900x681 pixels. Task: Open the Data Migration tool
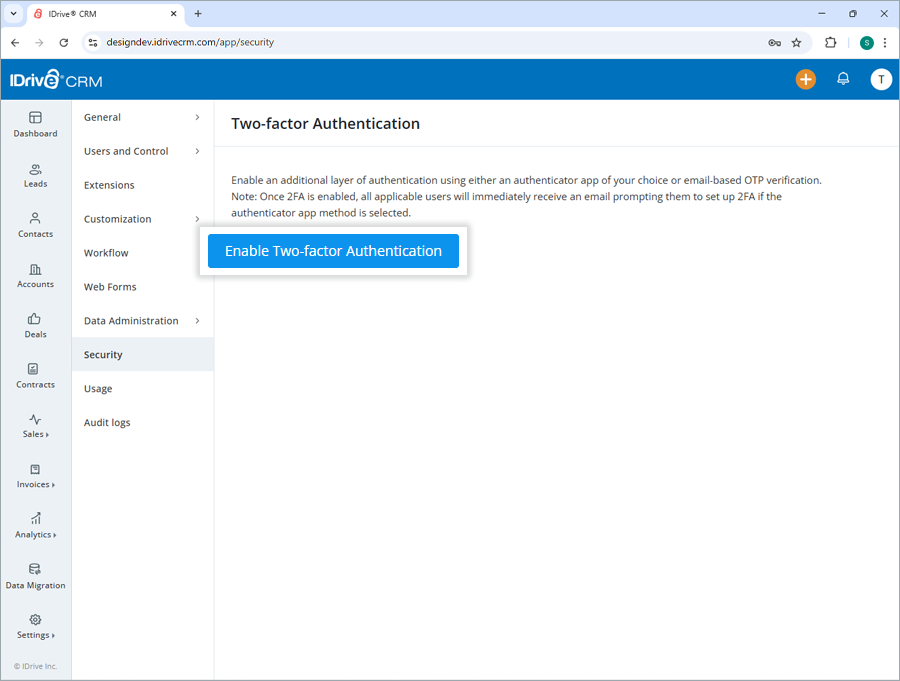pos(35,577)
